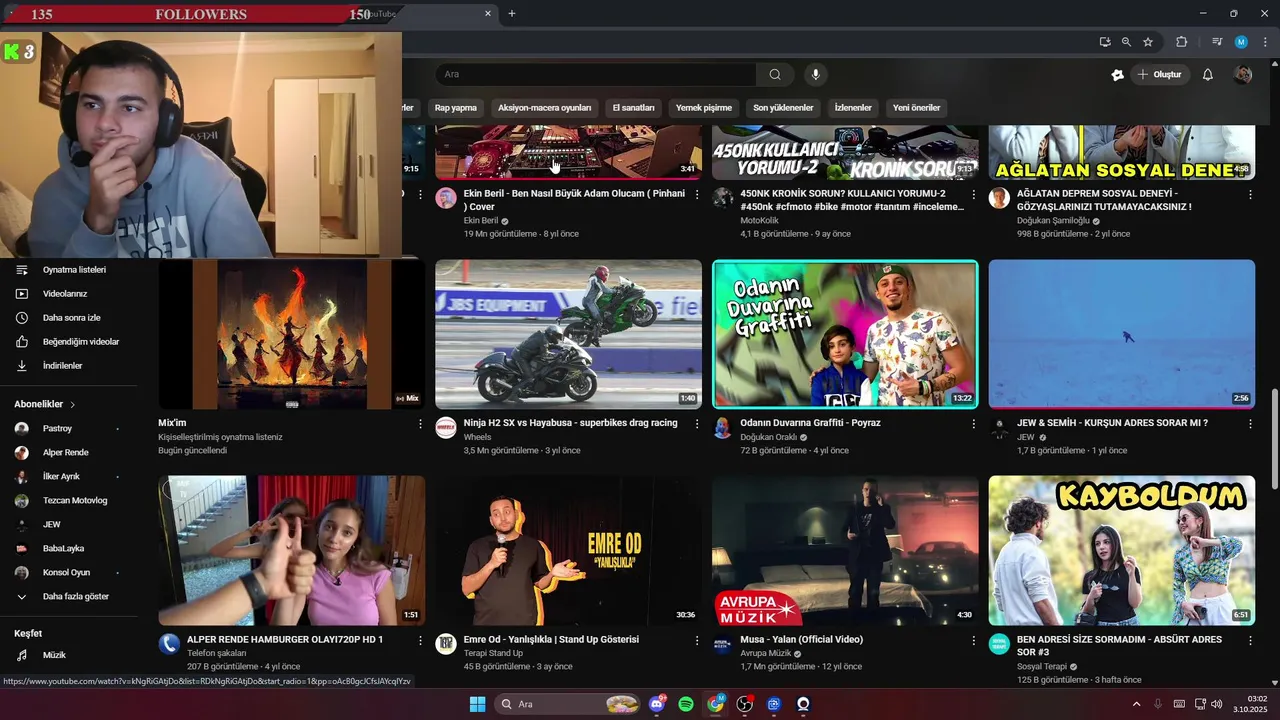The width and height of the screenshot is (1280, 720).
Task: Open Chrome profile M avatar
Action: click(1241, 42)
